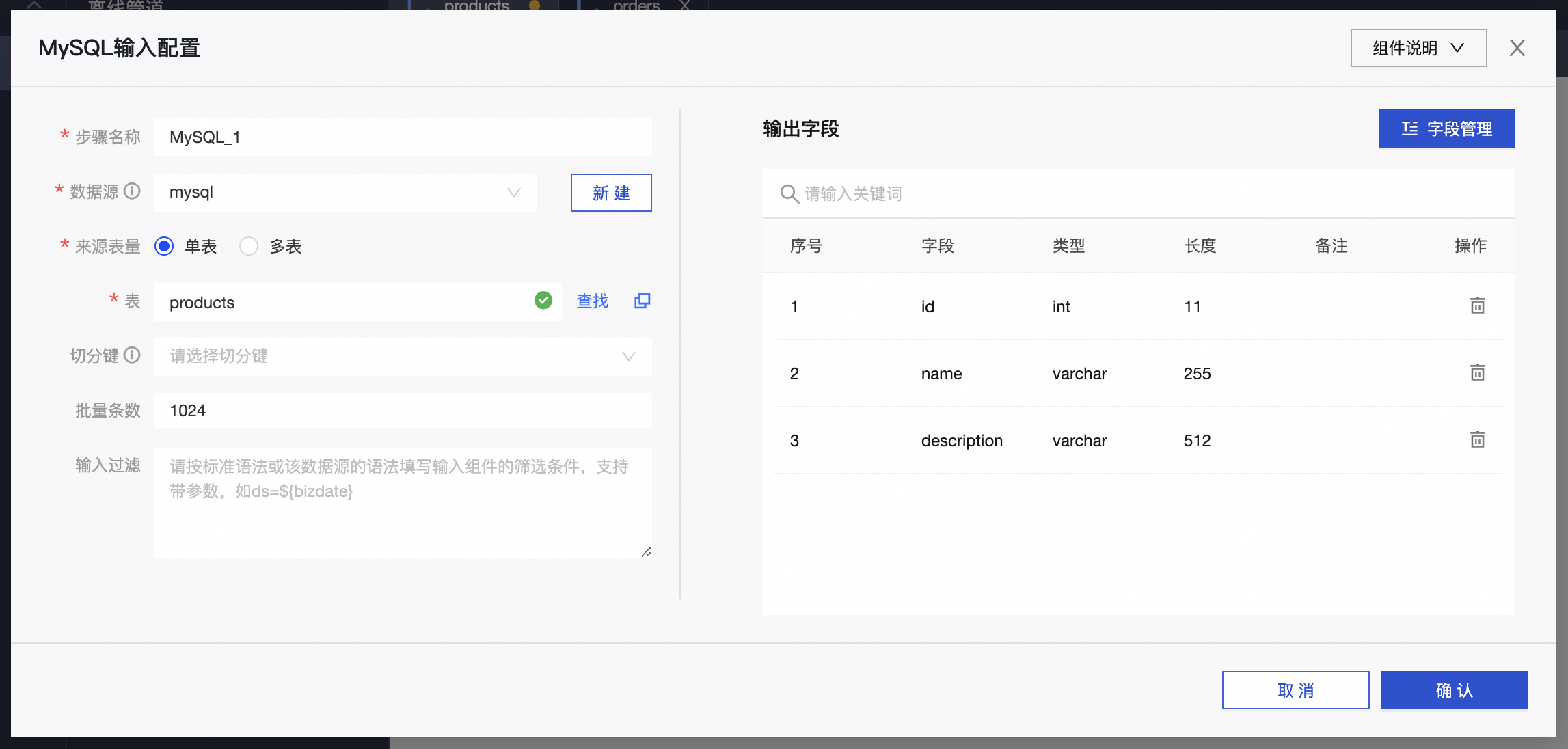Click length value 255

click(x=1197, y=374)
